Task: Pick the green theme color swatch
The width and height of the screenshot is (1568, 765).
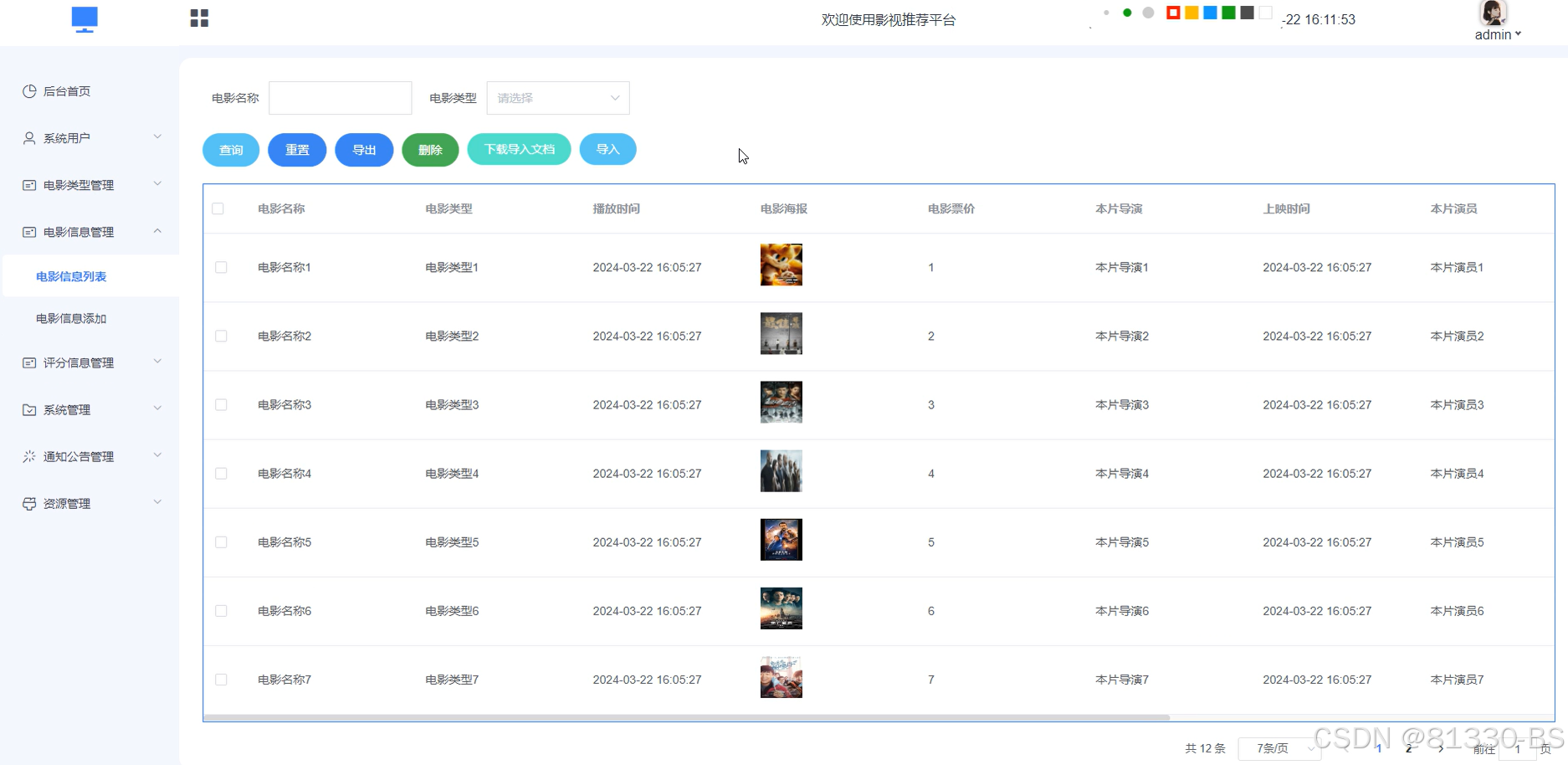Action: [x=1228, y=13]
